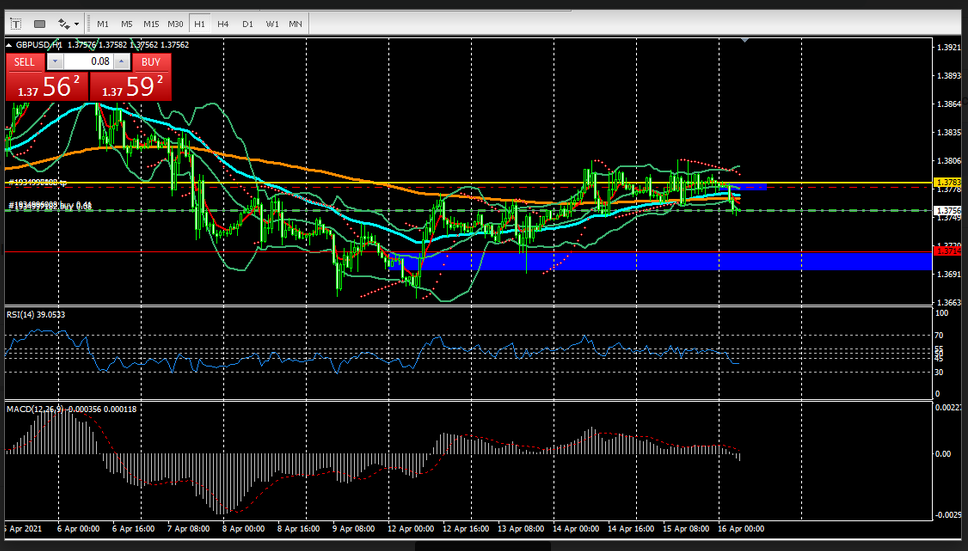Image resolution: width=968 pixels, height=551 pixels.
Task: Click the RSI(14) indicator label
Action: pos(36,314)
